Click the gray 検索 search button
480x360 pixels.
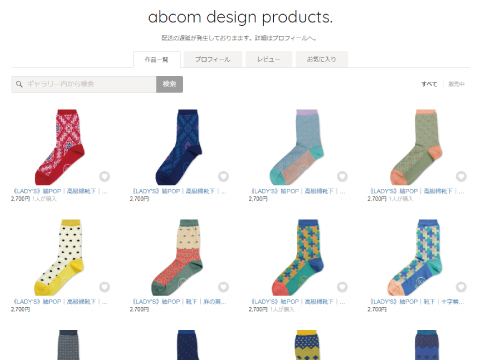point(169,84)
